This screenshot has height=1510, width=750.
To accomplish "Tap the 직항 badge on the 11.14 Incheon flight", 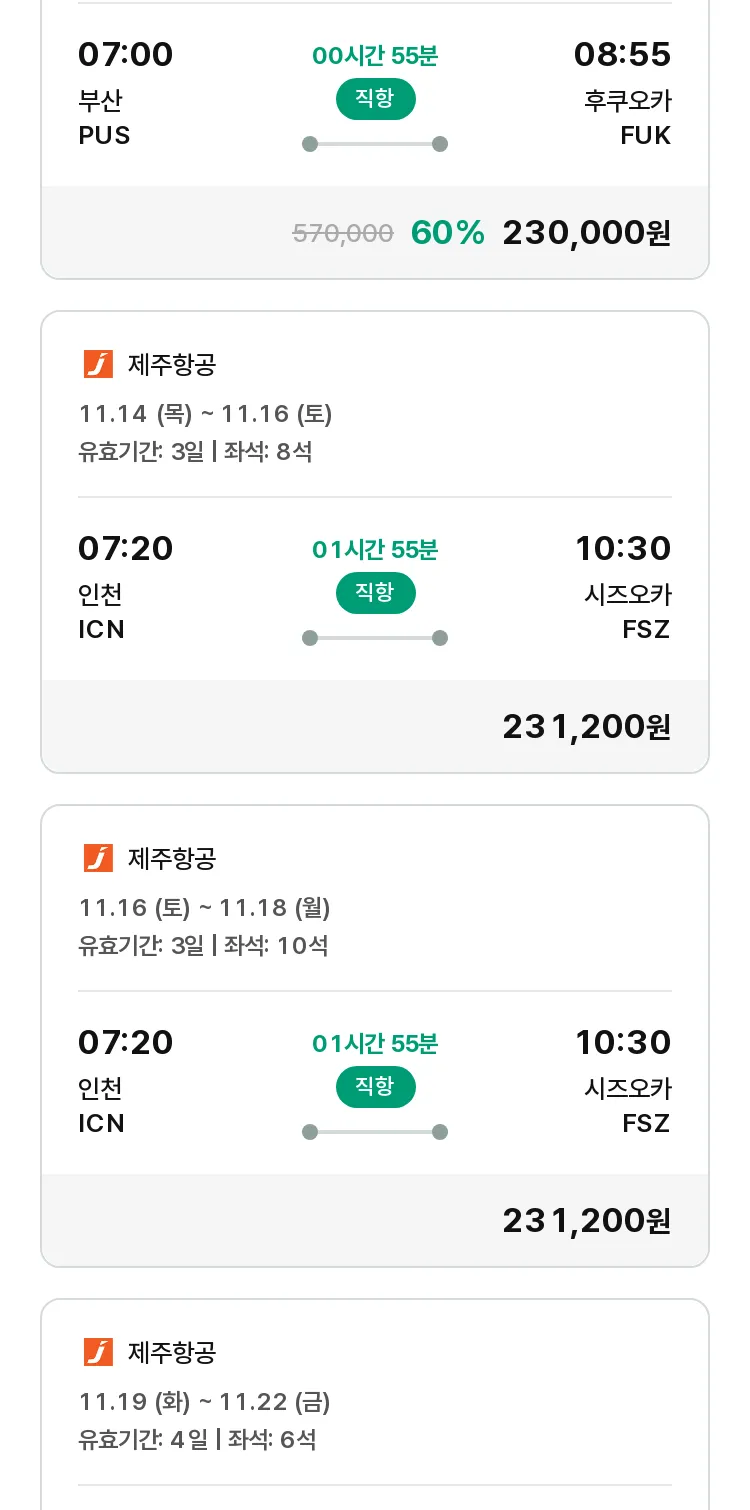I will click(x=375, y=593).
